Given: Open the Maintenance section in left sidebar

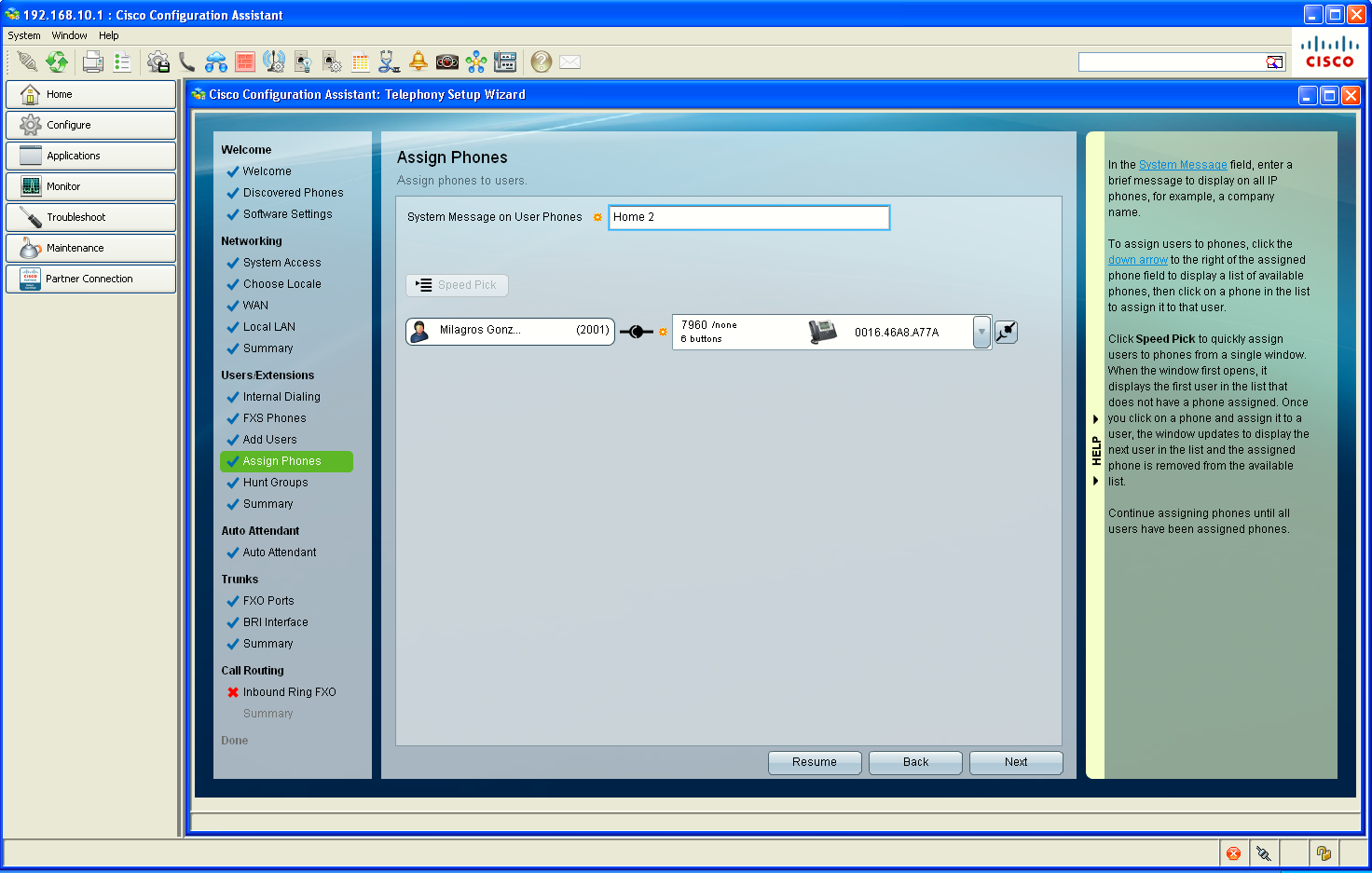Looking at the screenshot, I should point(90,248).
